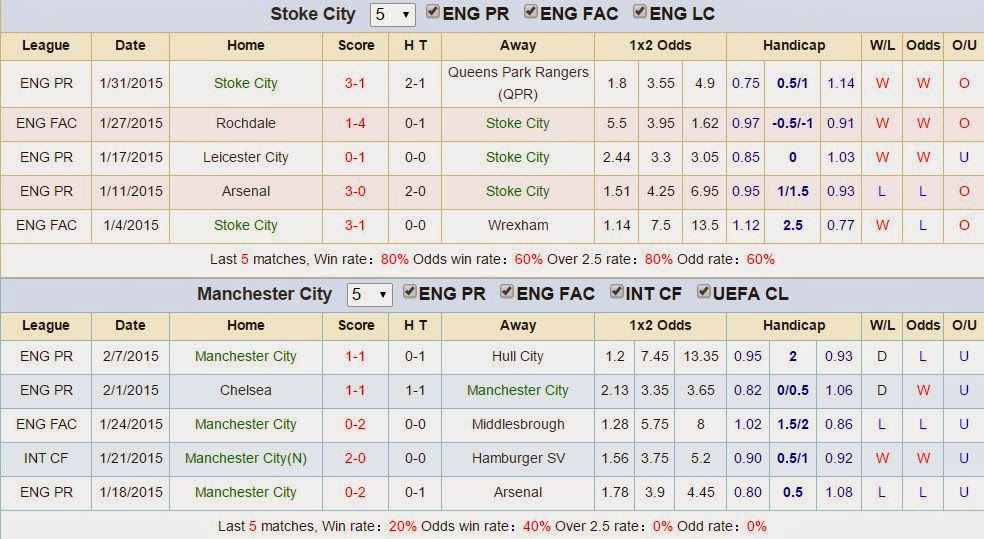Select the Middlesbrough team link

518,425
